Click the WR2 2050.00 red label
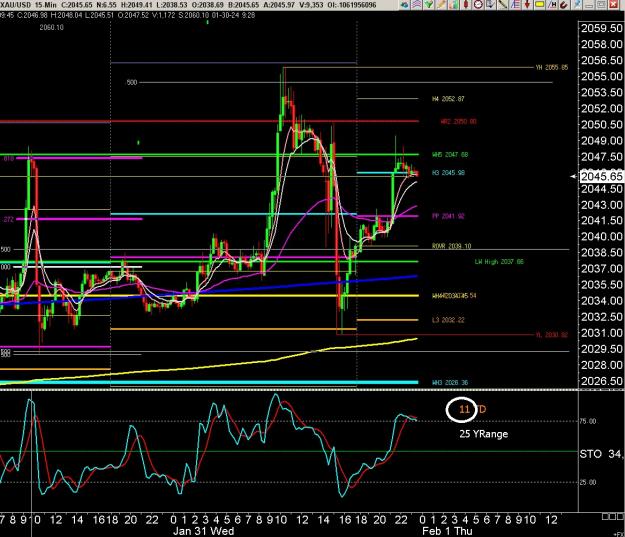Screen dimensions: 625x537 pos(458,121)
